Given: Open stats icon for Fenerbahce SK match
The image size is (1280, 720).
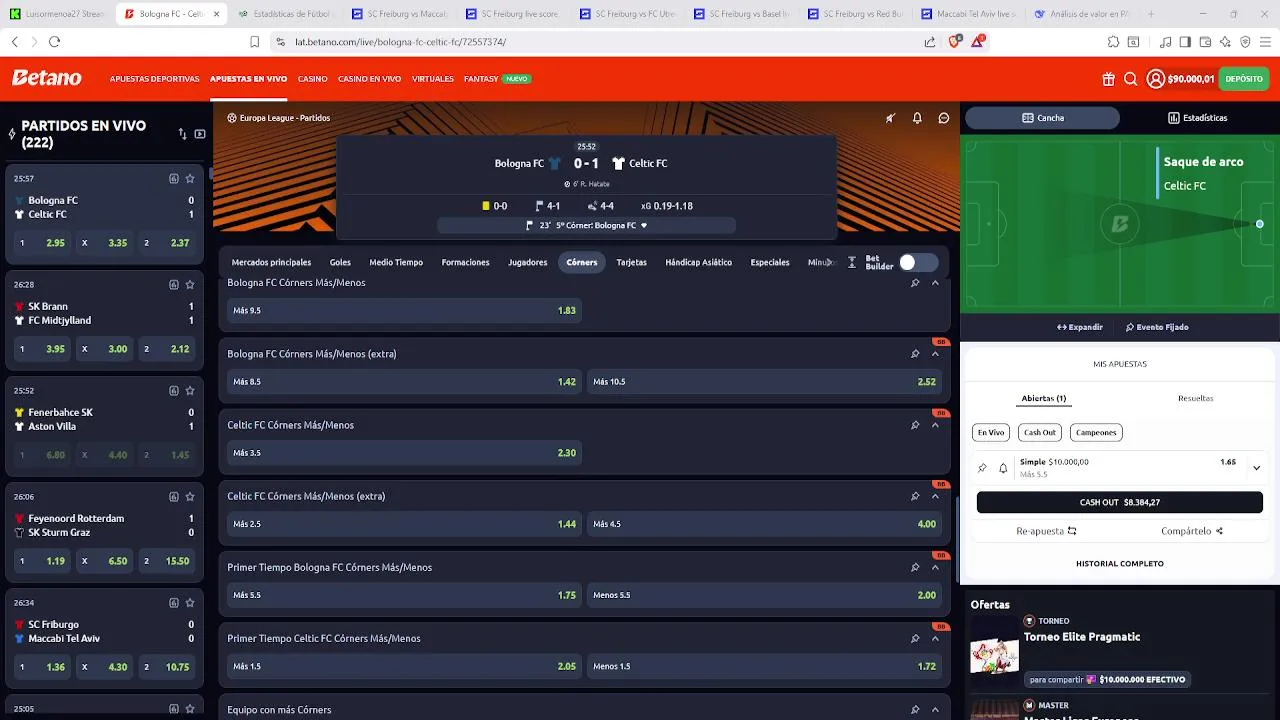Looking at the screenshot, I should [174, 391].
